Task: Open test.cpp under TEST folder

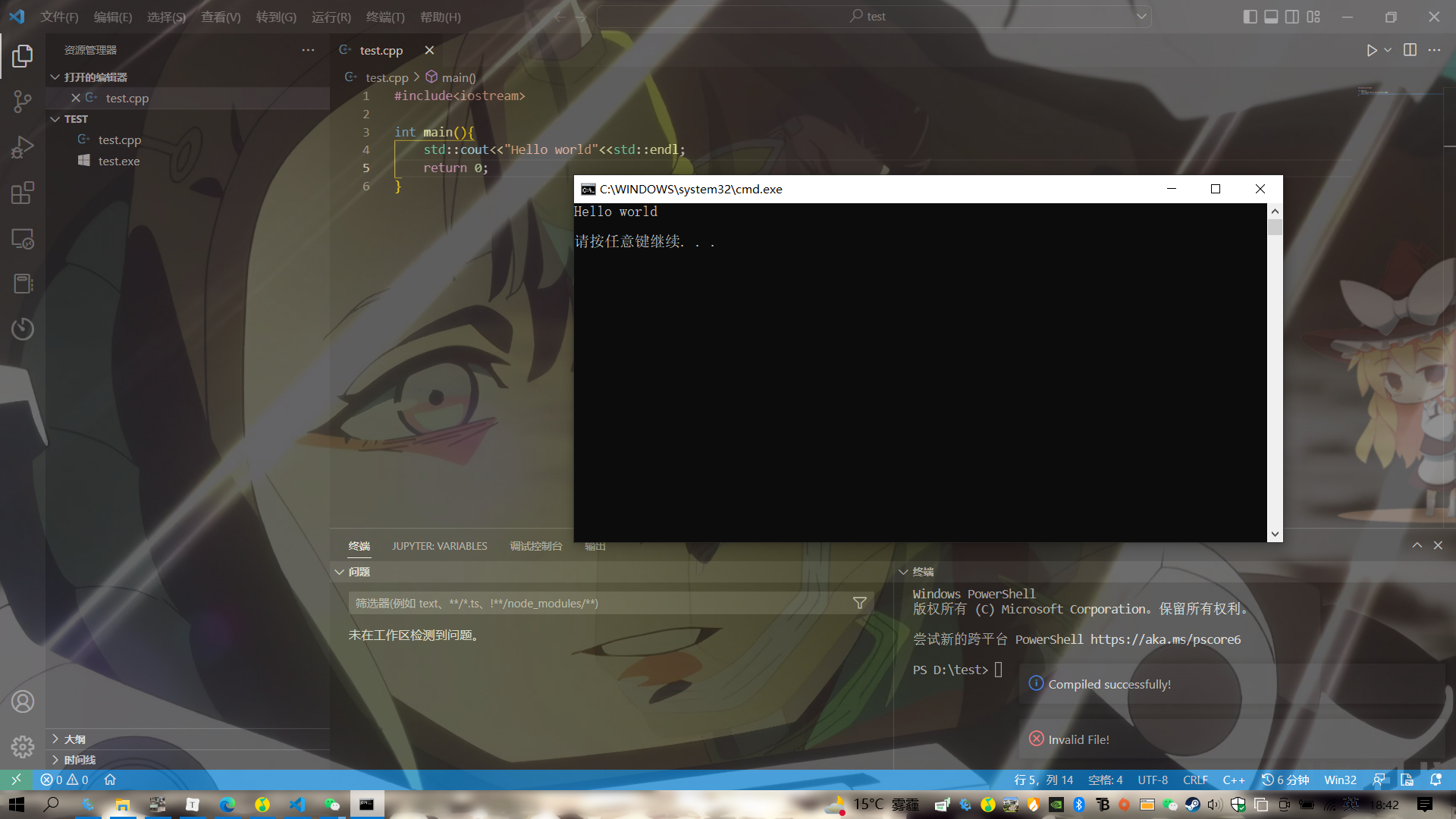Action: (187, 140)
